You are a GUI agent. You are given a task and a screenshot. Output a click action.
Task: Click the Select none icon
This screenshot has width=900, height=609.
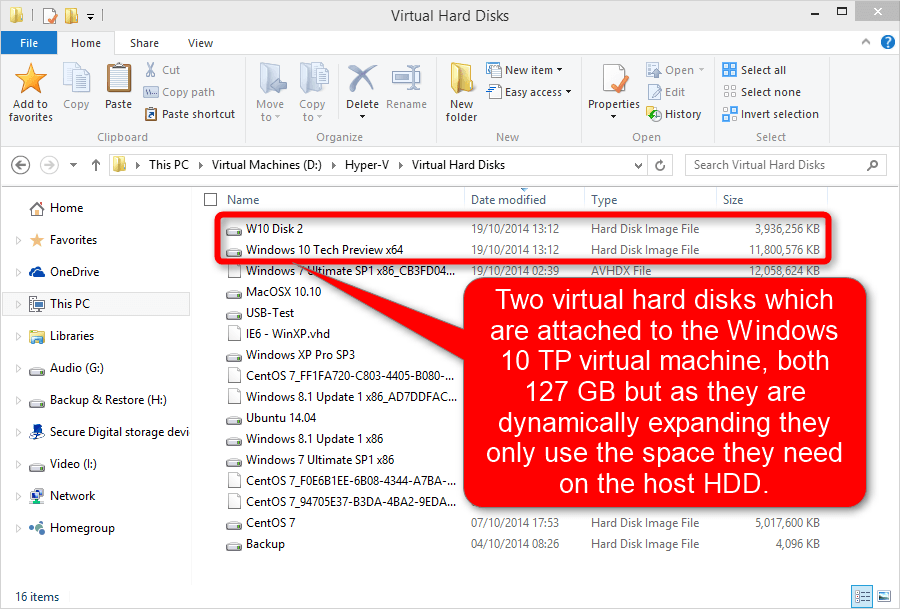pos(730,92)
